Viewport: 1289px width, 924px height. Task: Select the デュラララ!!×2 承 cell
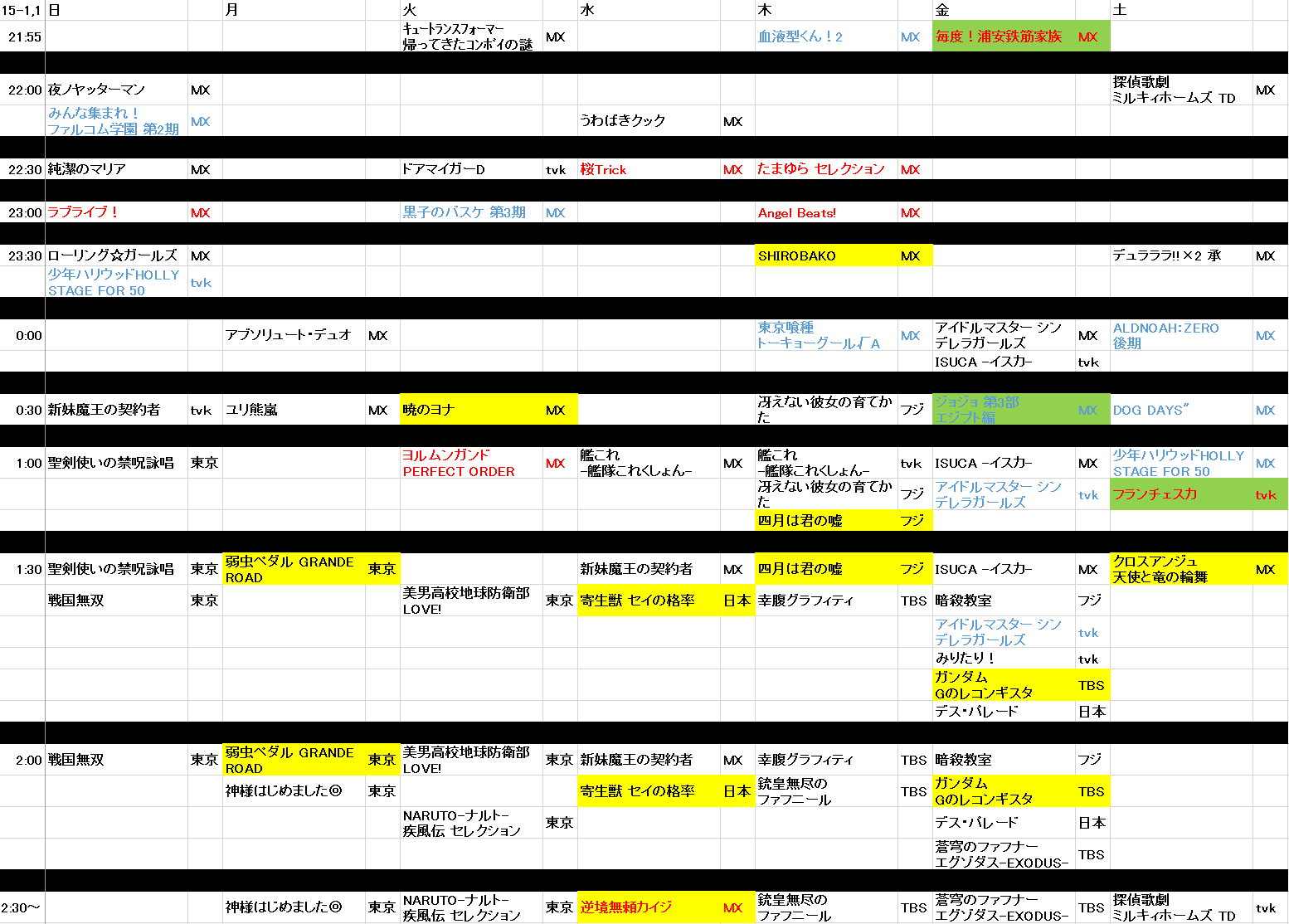(x=1181, y=255)
